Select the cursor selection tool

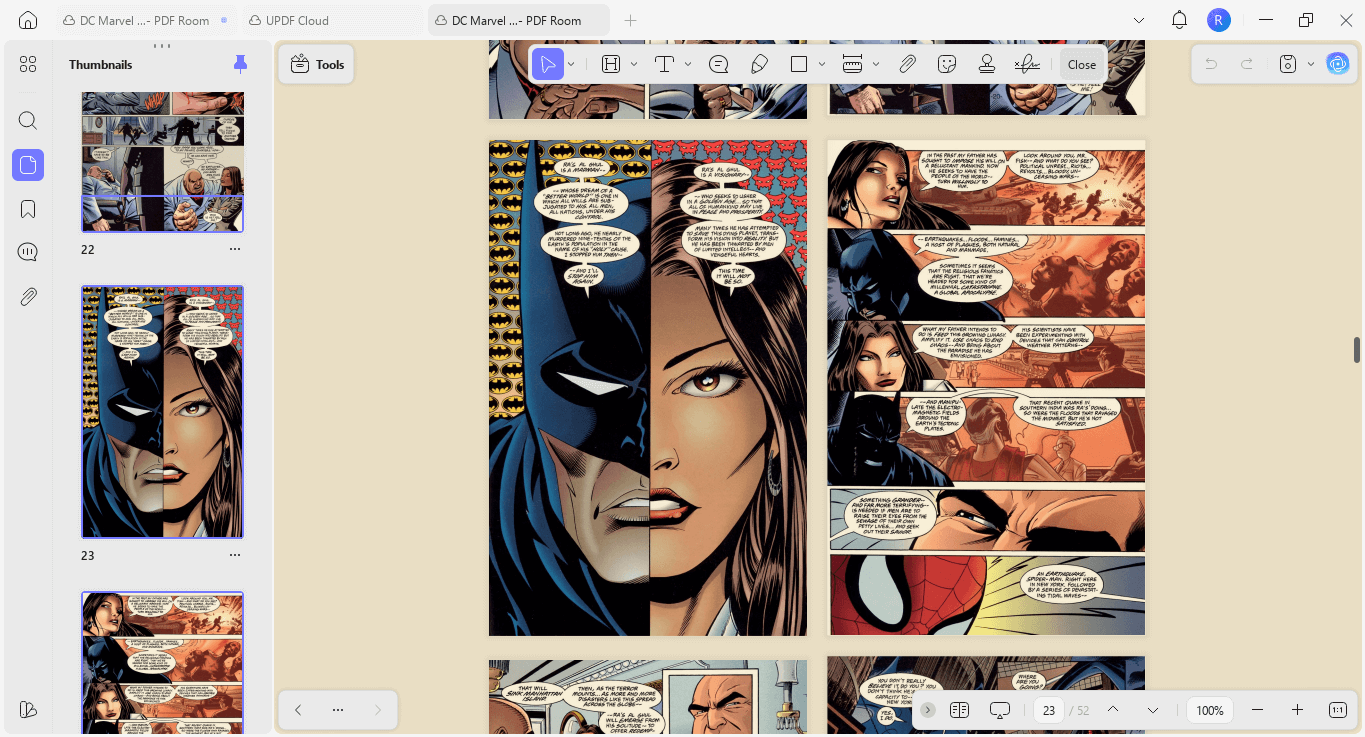(x=547, y=64)
